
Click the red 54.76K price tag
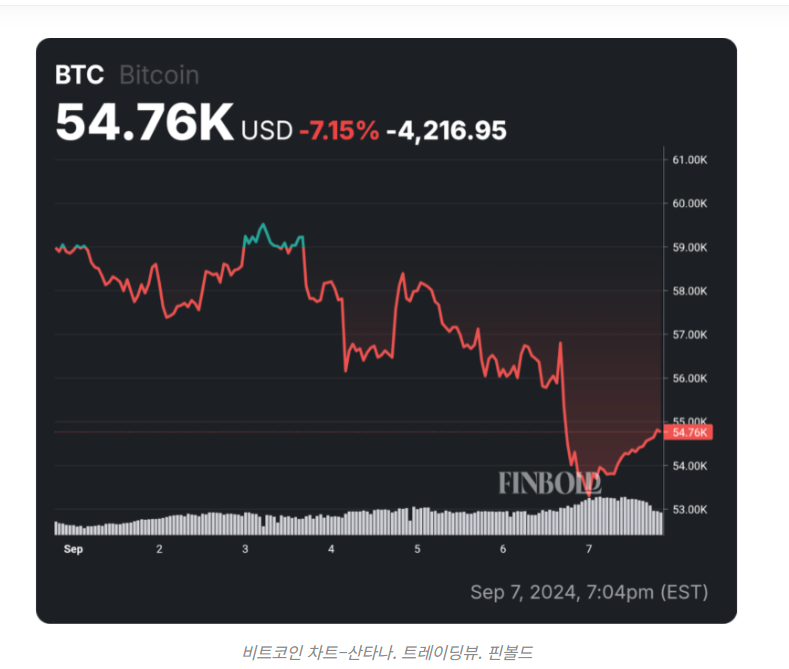[x=688, y=433]
